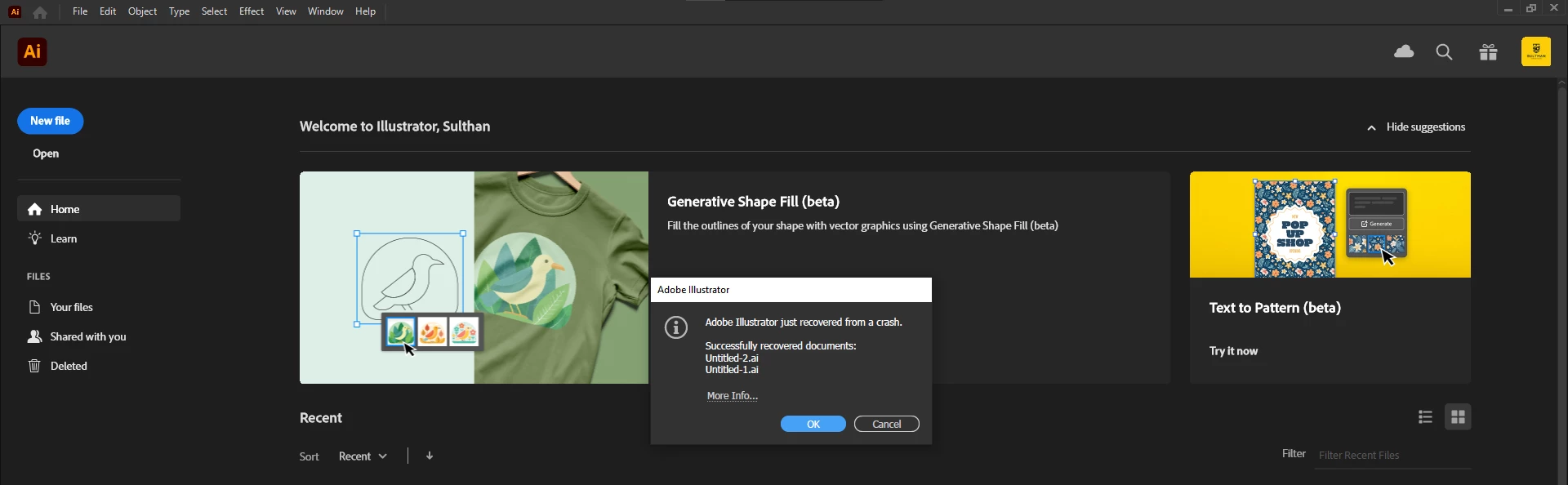Open the File menu
The height and width of the screenshot is (485, 1568).
pyautogui.click(x=80, y=11)
